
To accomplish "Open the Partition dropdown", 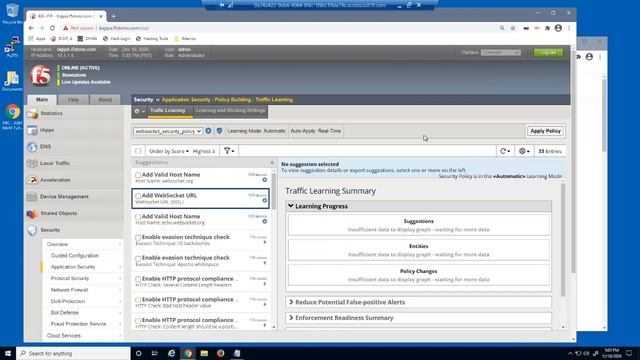I will click(x=500, y=52).
